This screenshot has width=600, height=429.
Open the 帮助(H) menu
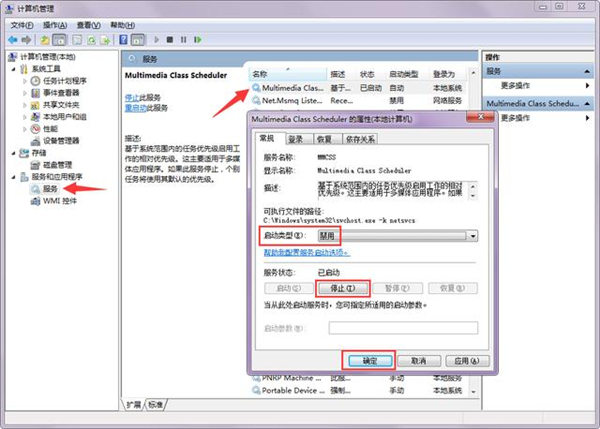click(x=122, y=25)
